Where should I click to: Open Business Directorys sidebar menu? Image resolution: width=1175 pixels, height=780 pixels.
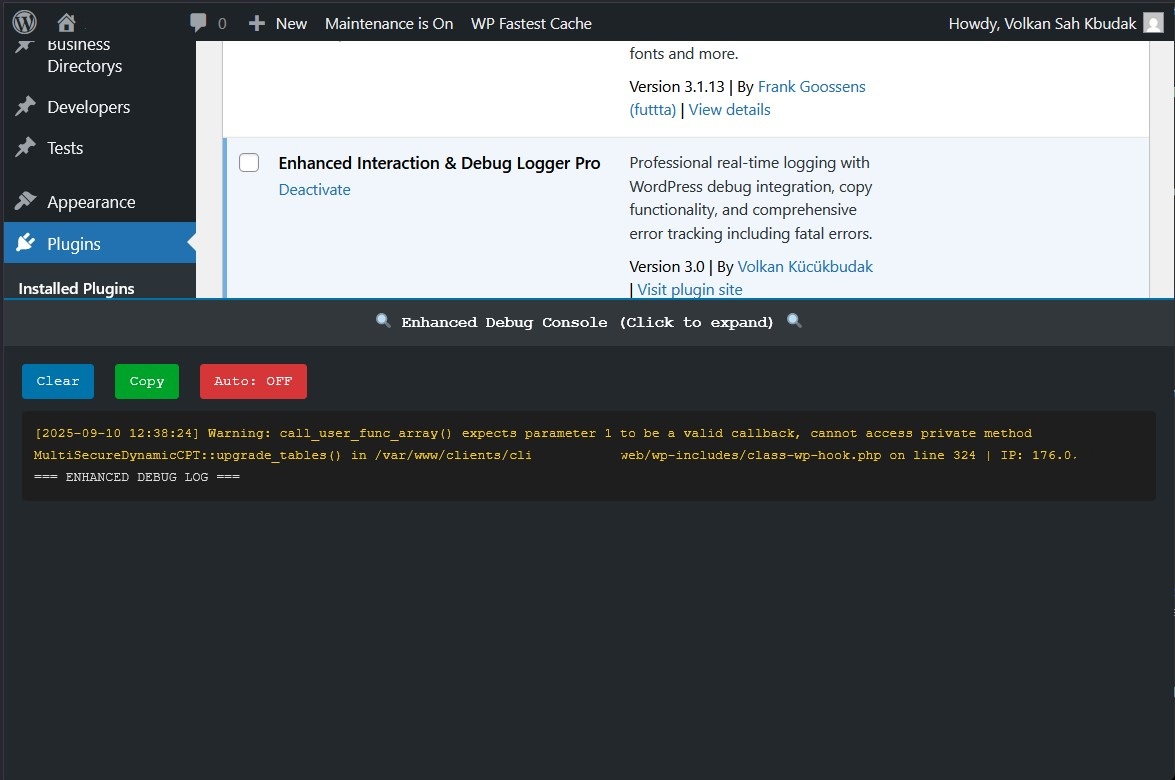pos(100,55)
